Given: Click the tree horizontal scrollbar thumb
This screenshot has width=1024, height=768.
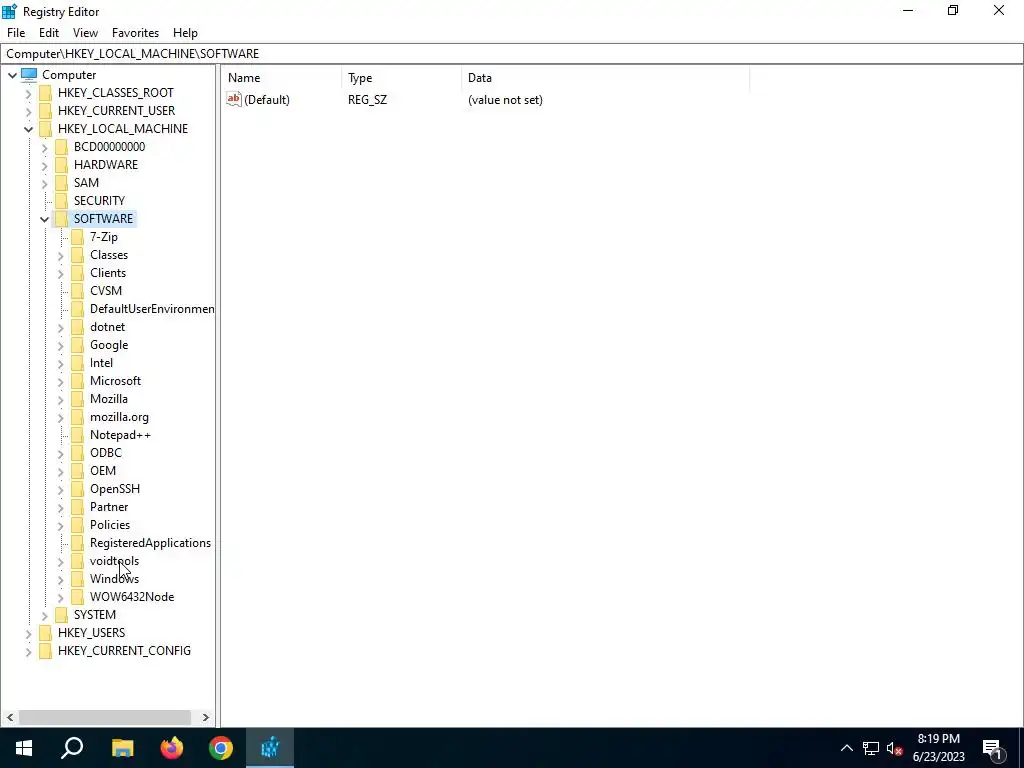Looking at the screenshot, I should click(x=104, y=717).
